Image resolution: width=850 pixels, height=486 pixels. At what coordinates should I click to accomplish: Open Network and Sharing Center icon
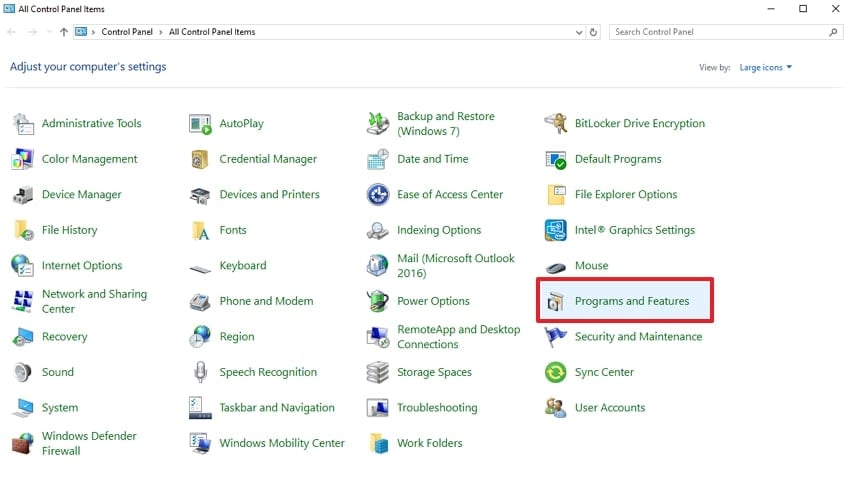[x=23, y=301]
